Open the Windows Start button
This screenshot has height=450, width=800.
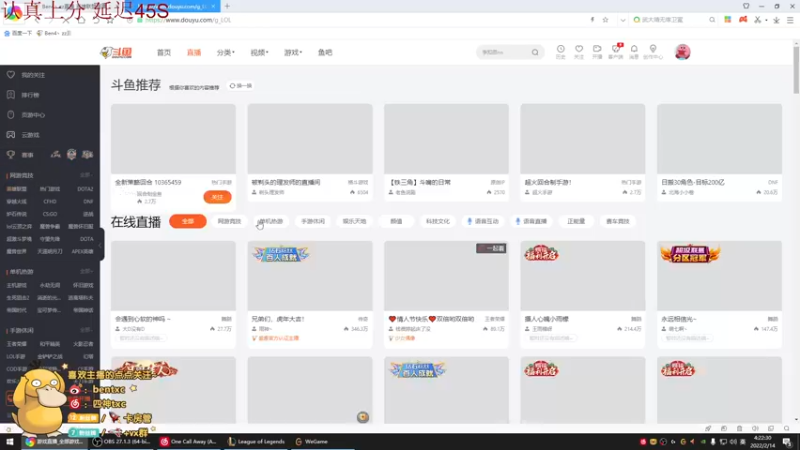pyautogui.click(x=10, y=442)
